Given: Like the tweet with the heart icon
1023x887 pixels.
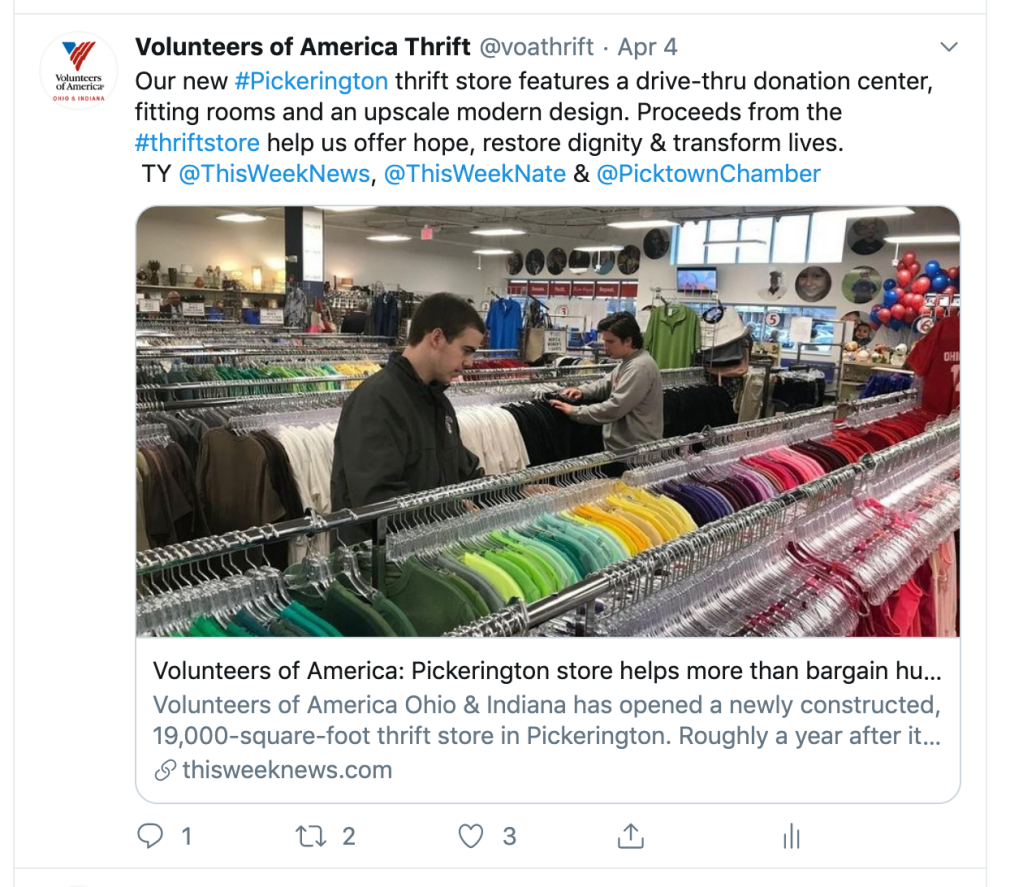Looking at the screenshot, I should coord(470,835).
